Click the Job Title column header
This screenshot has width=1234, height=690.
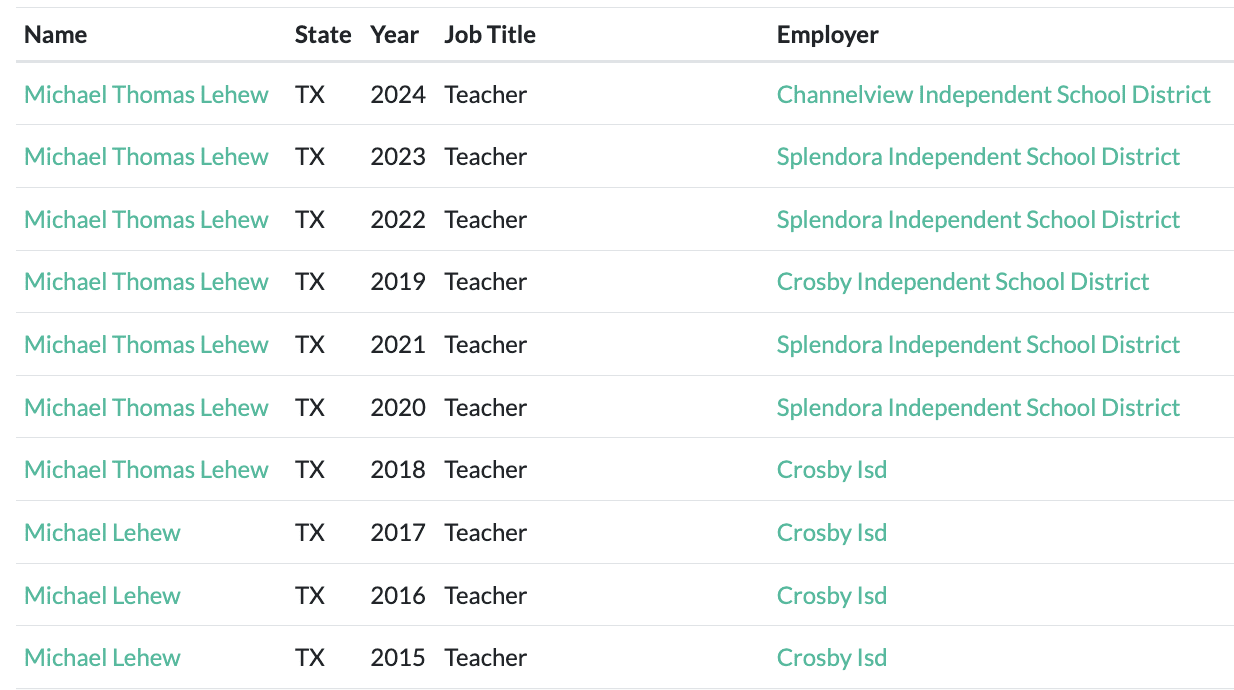point(490,35)
